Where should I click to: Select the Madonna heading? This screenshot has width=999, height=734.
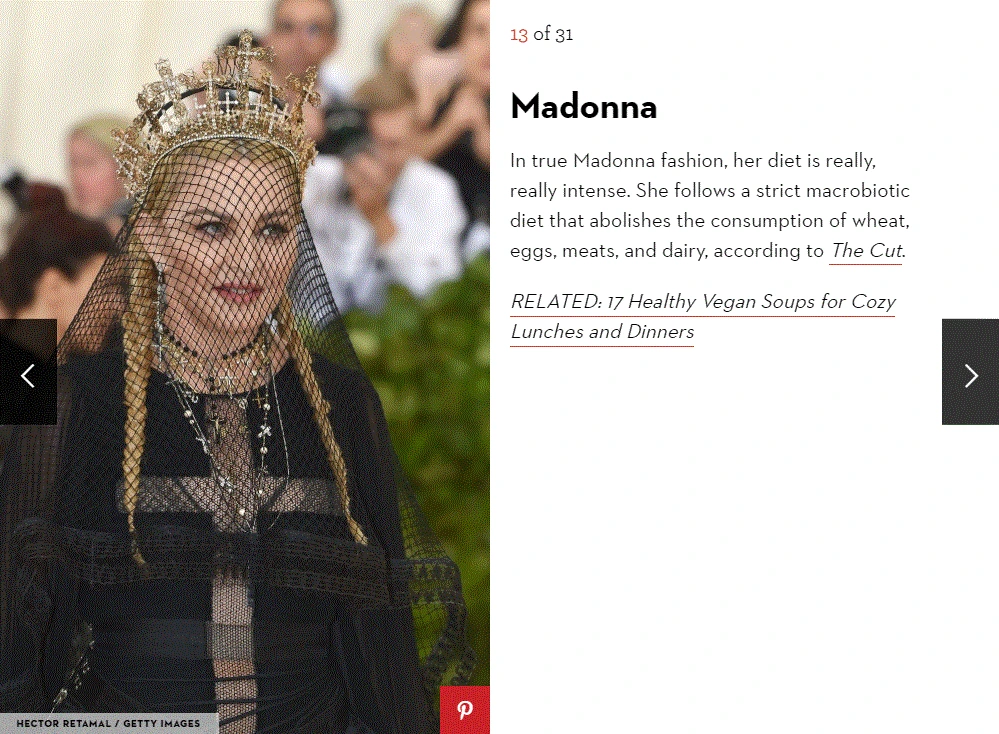pyautogui.click(x=584, y=106)
